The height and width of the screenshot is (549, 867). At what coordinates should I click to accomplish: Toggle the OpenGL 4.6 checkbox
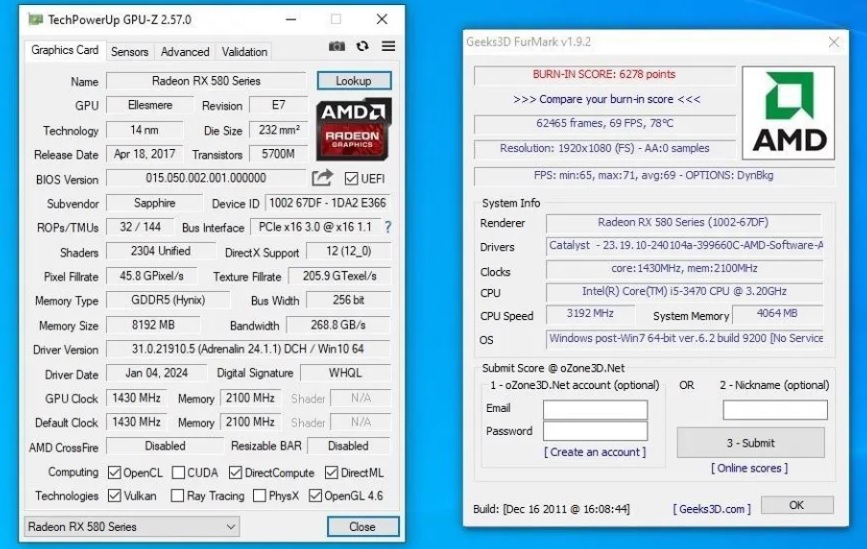click(315, 495)
